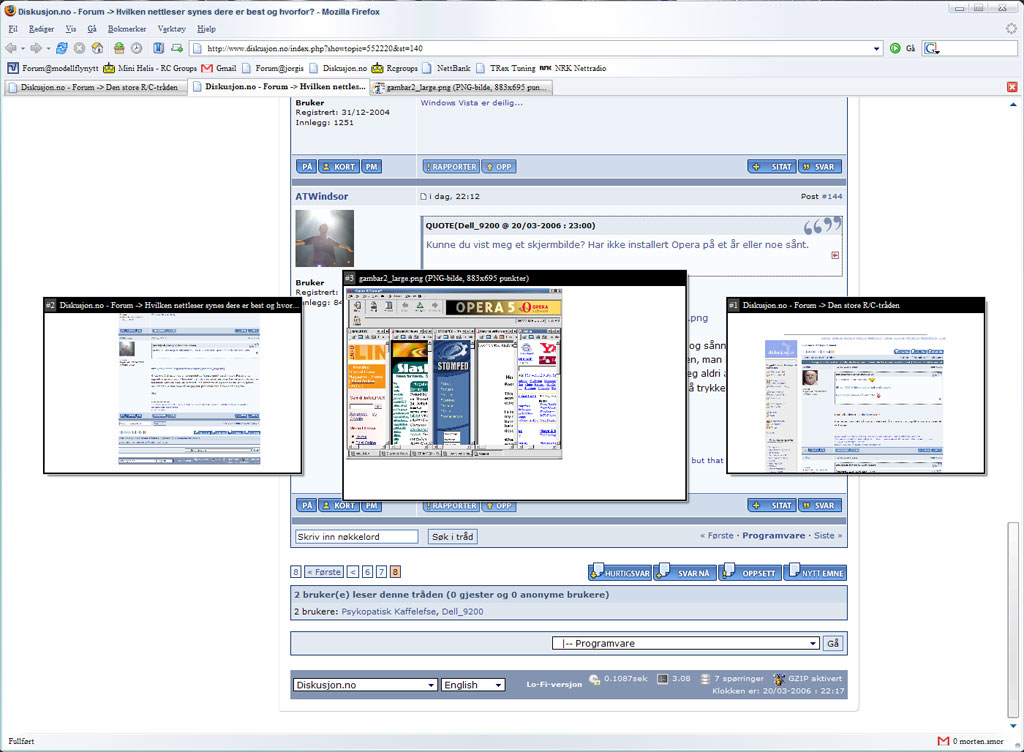Screen dimensions: 1024x752
Task: Open the Lo-Fi-versjon link
Action: [554, 684]
